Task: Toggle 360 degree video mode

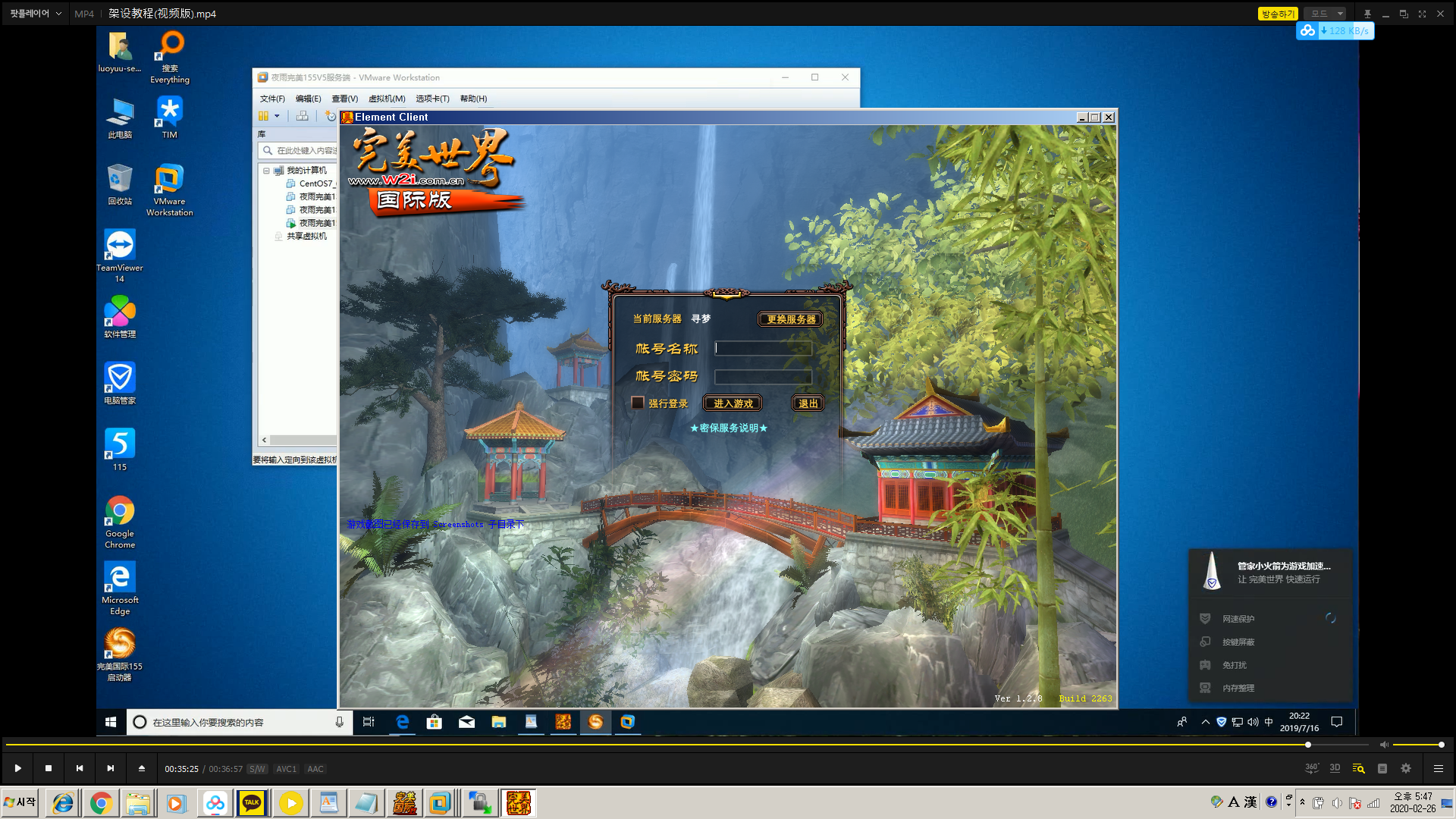Action: (1311, 768)
